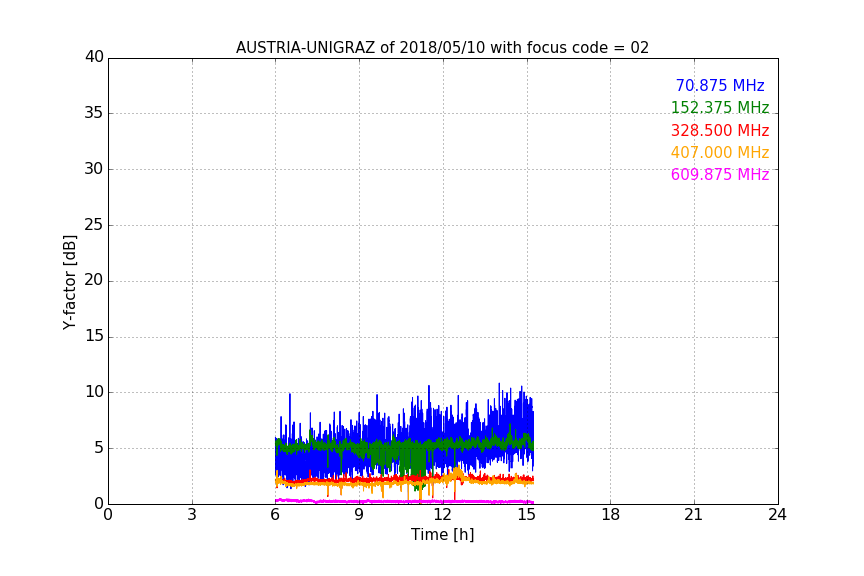Click x-axis tick value 18

click(x=611, y=515)
